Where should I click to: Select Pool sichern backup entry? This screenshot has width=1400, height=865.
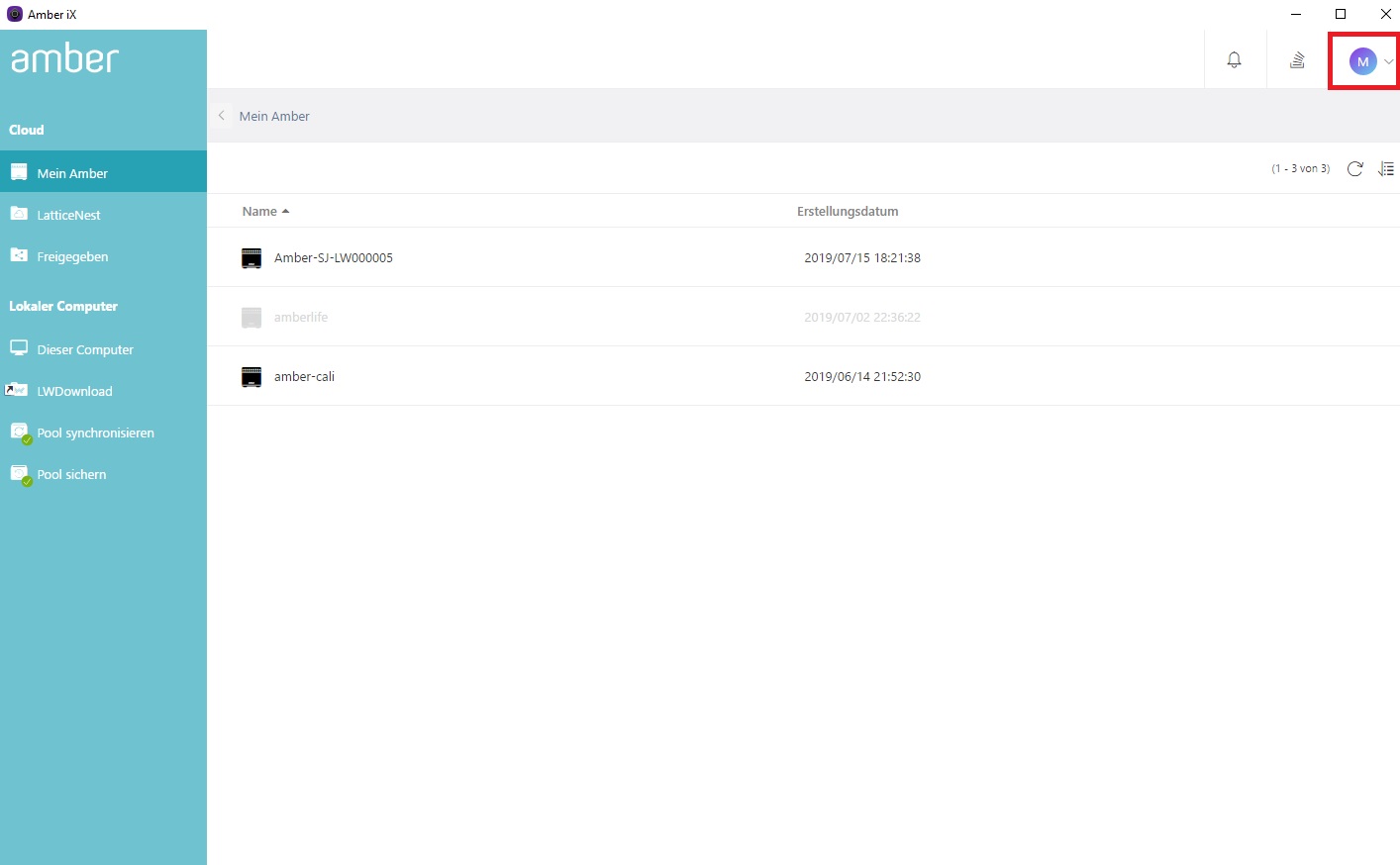103,473
